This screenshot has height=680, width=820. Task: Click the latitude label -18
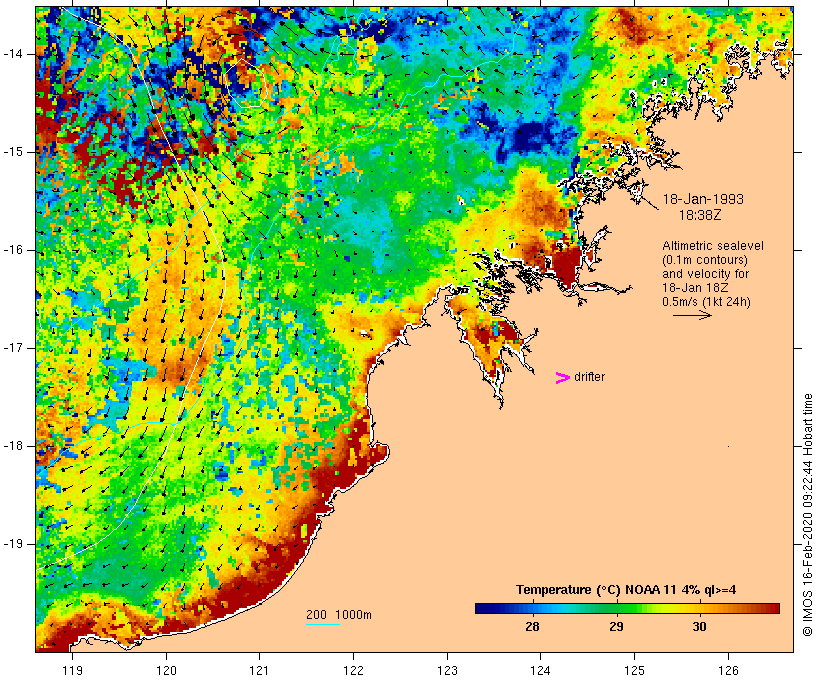click(13, 446)
